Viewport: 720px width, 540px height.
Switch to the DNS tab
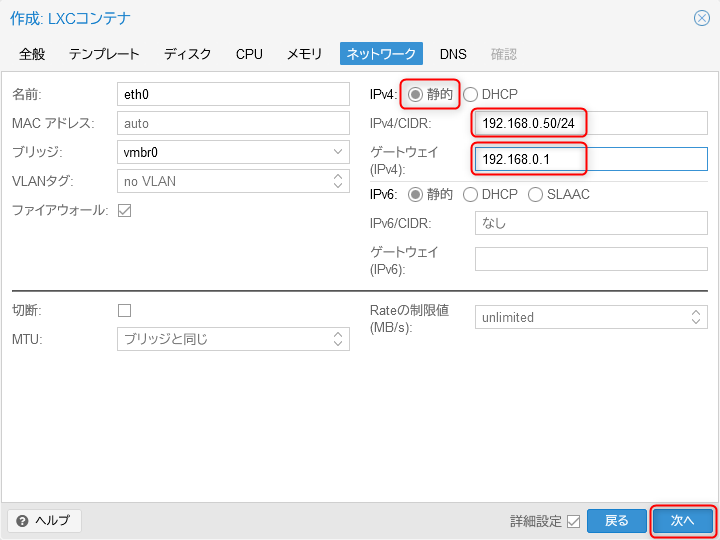click(x=453, y=54)
